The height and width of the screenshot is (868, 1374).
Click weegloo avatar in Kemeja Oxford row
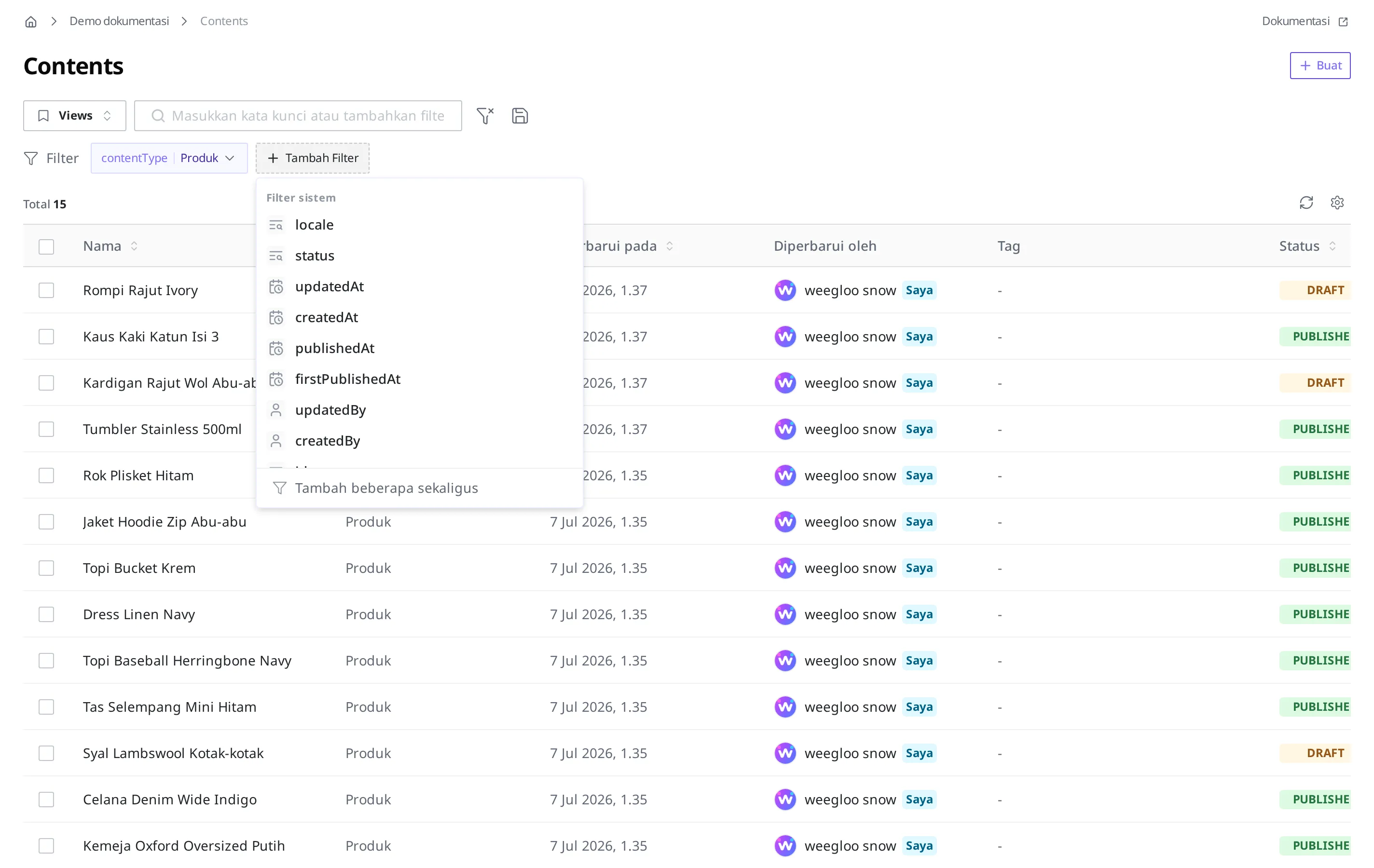(785, 846)
